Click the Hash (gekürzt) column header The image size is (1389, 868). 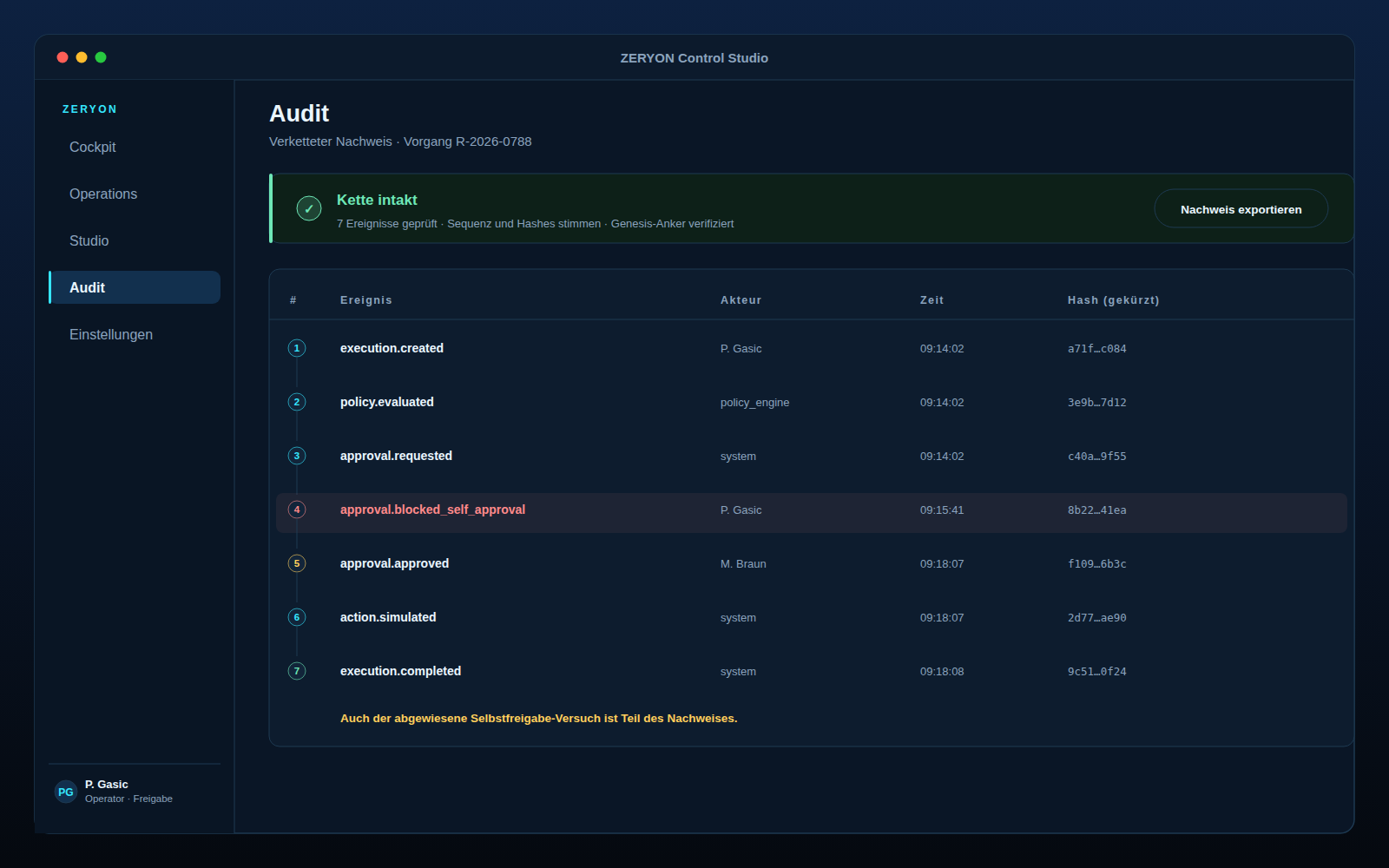(x=1113, y=300)
